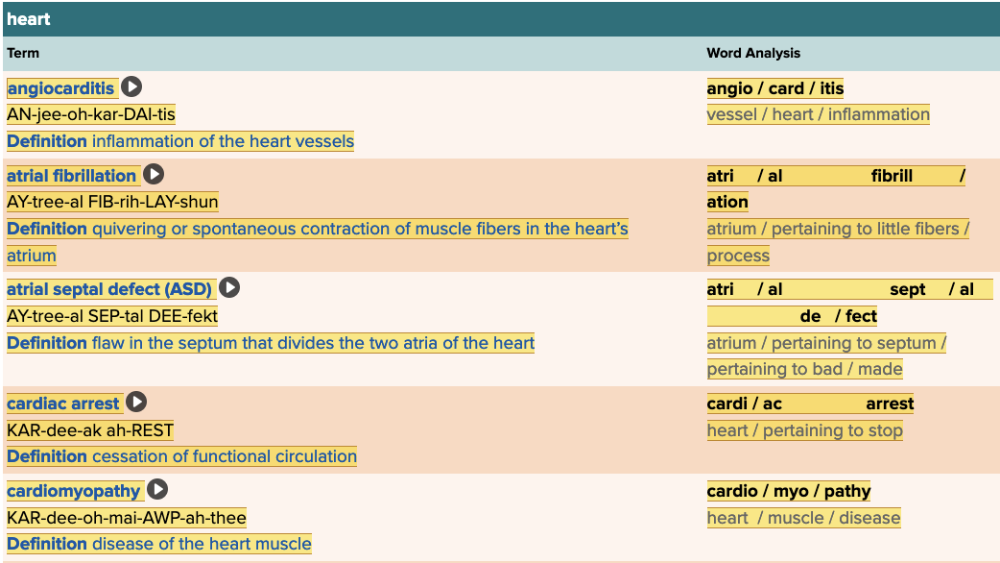
Task: Click the 'AN-jee-oh-kar-DAI-tis' pronunciation text
Action: point(91,115)
